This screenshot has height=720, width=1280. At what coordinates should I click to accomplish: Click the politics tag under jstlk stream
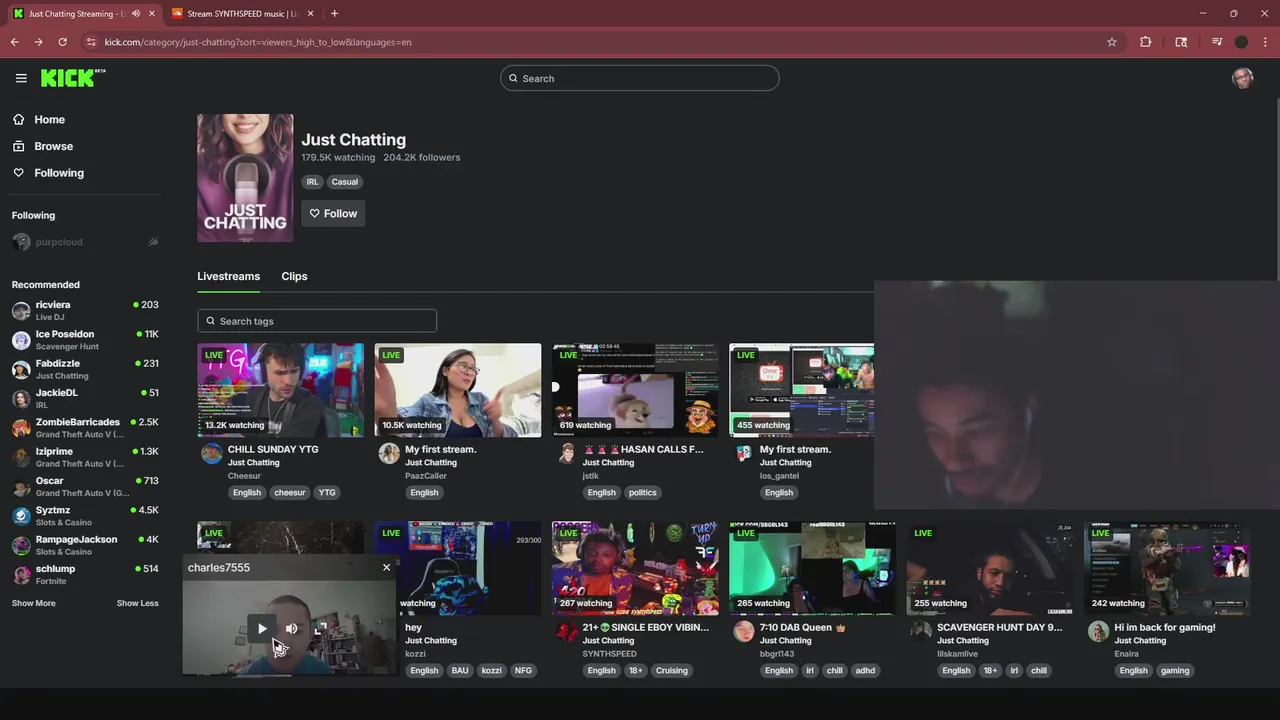[642, 492]
